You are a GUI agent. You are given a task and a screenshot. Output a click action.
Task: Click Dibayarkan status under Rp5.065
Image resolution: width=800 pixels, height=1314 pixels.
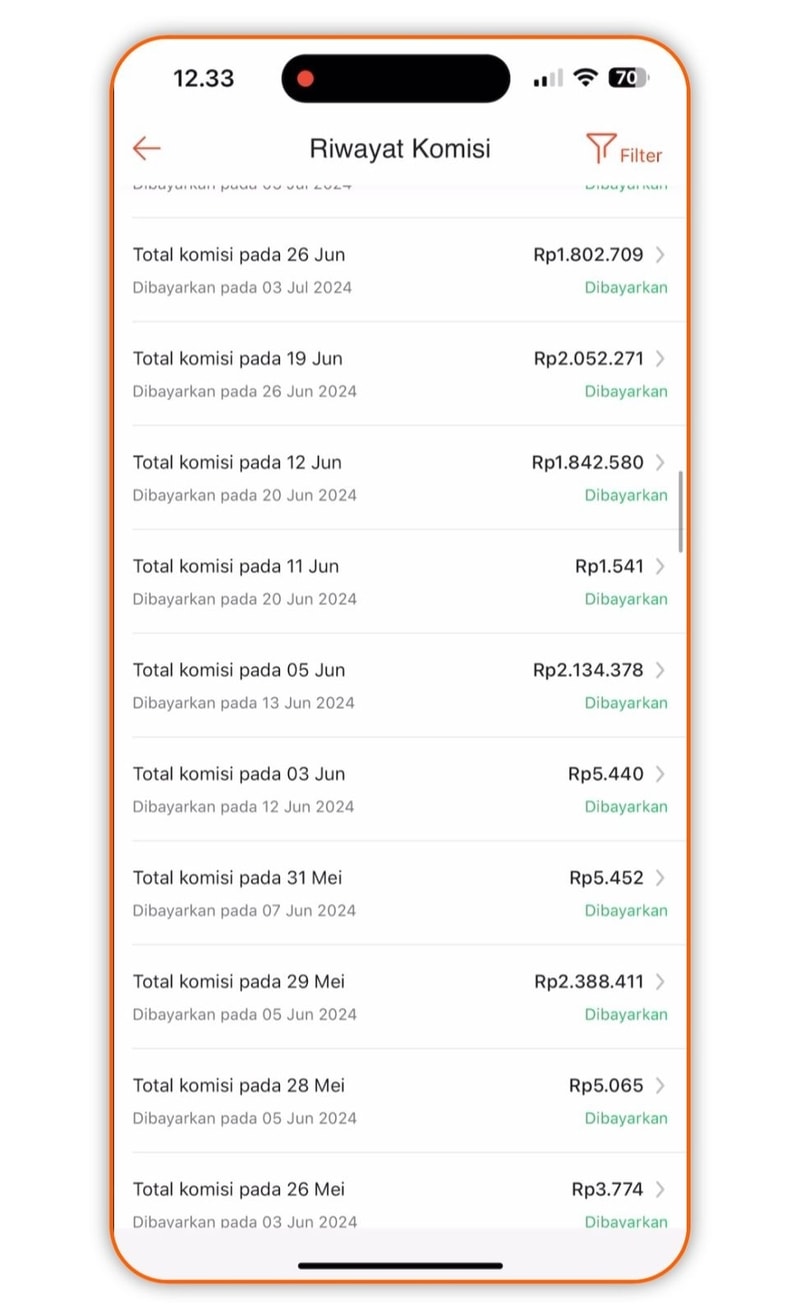pos(626,1119)
